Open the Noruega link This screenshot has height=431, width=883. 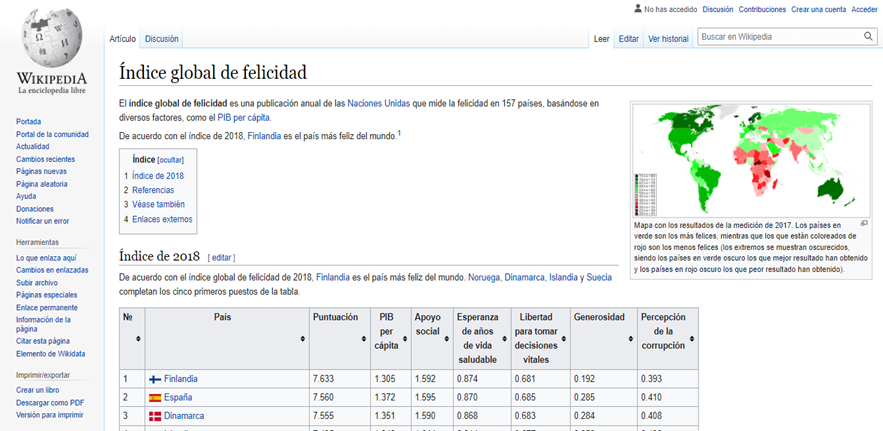(484, 277)
